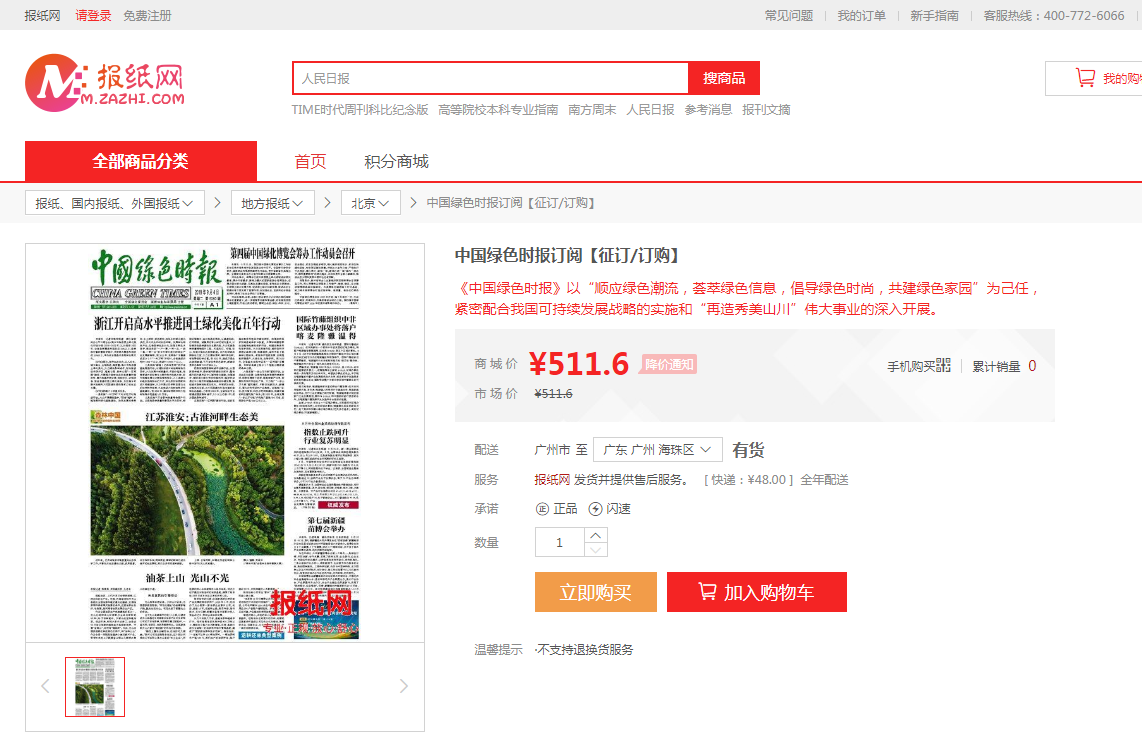The height and width of the screenshot is (733, 1142).
Task: Click the search input field
Action: coord(491,78)
